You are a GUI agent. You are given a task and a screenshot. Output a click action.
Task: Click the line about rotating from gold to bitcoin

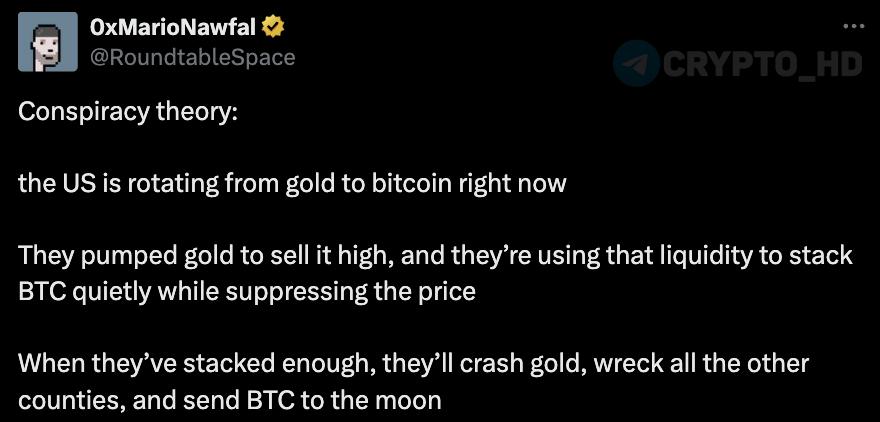[x=292, y=184]
